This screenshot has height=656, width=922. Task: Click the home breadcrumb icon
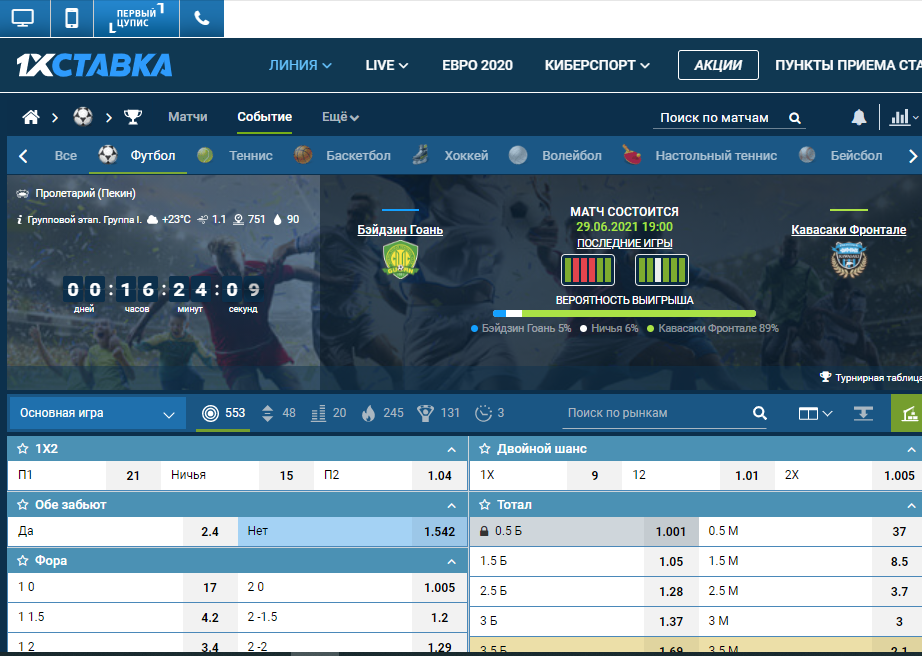click(x=31, y=118)
